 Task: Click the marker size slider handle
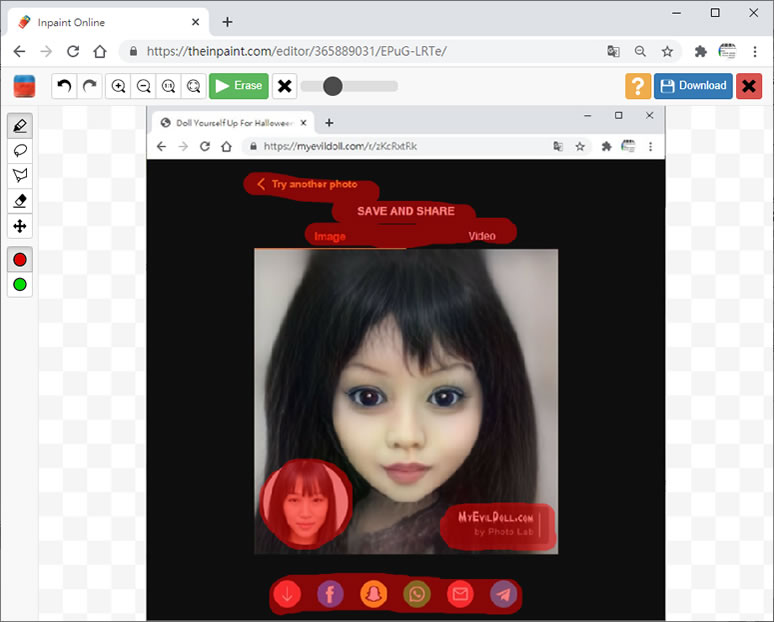[333, 86]
